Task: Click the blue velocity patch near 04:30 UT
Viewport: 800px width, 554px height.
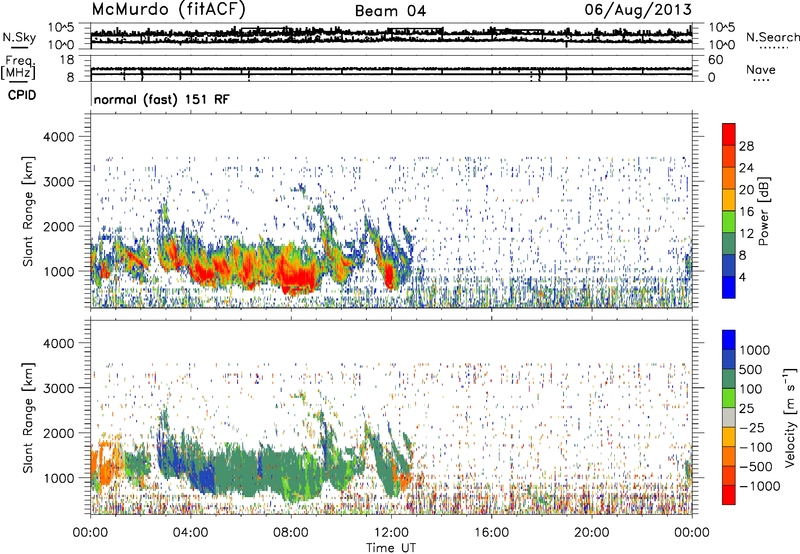Action: (x=206, y=480)
